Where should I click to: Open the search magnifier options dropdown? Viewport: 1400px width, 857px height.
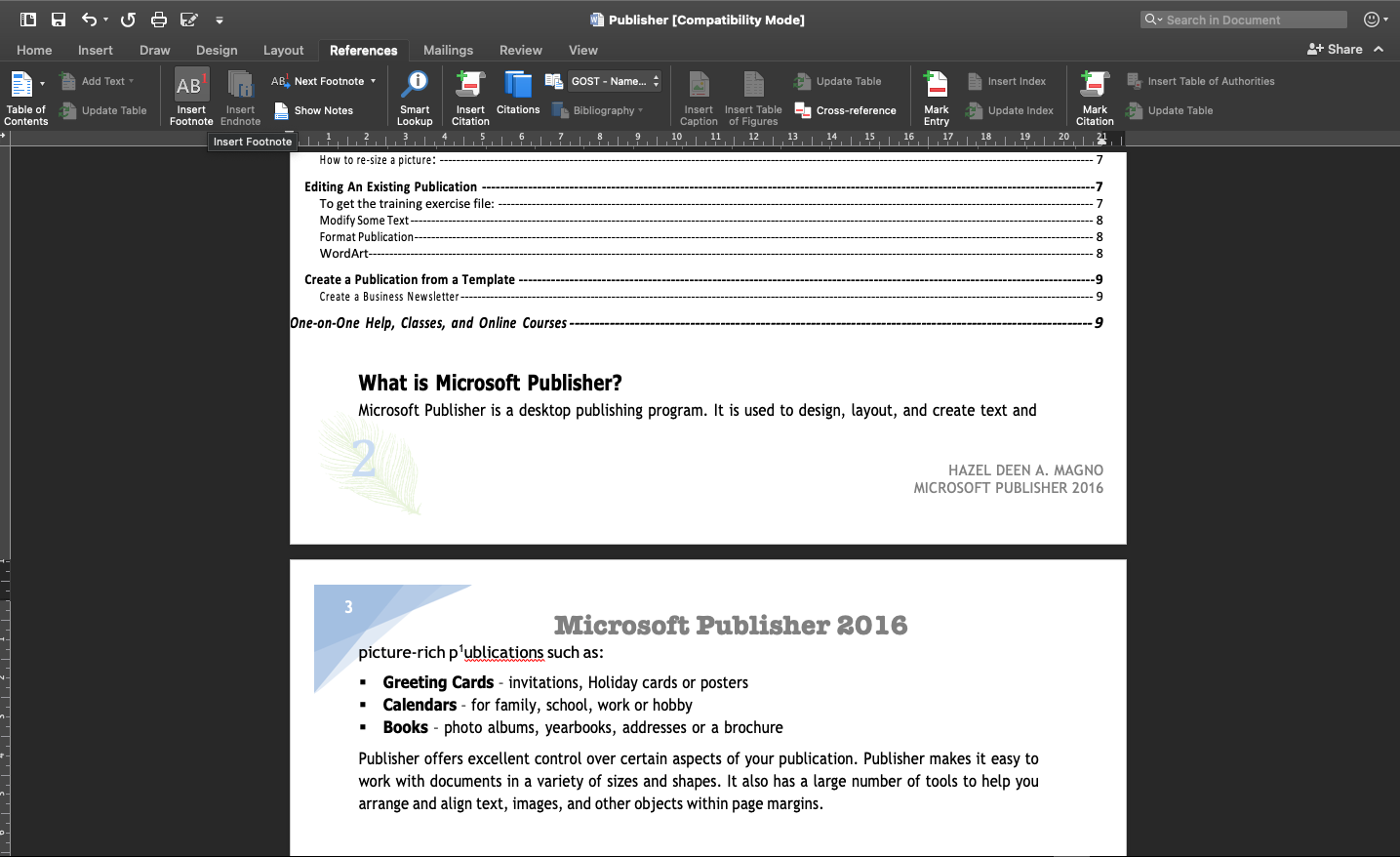(x=1152, y=20)
